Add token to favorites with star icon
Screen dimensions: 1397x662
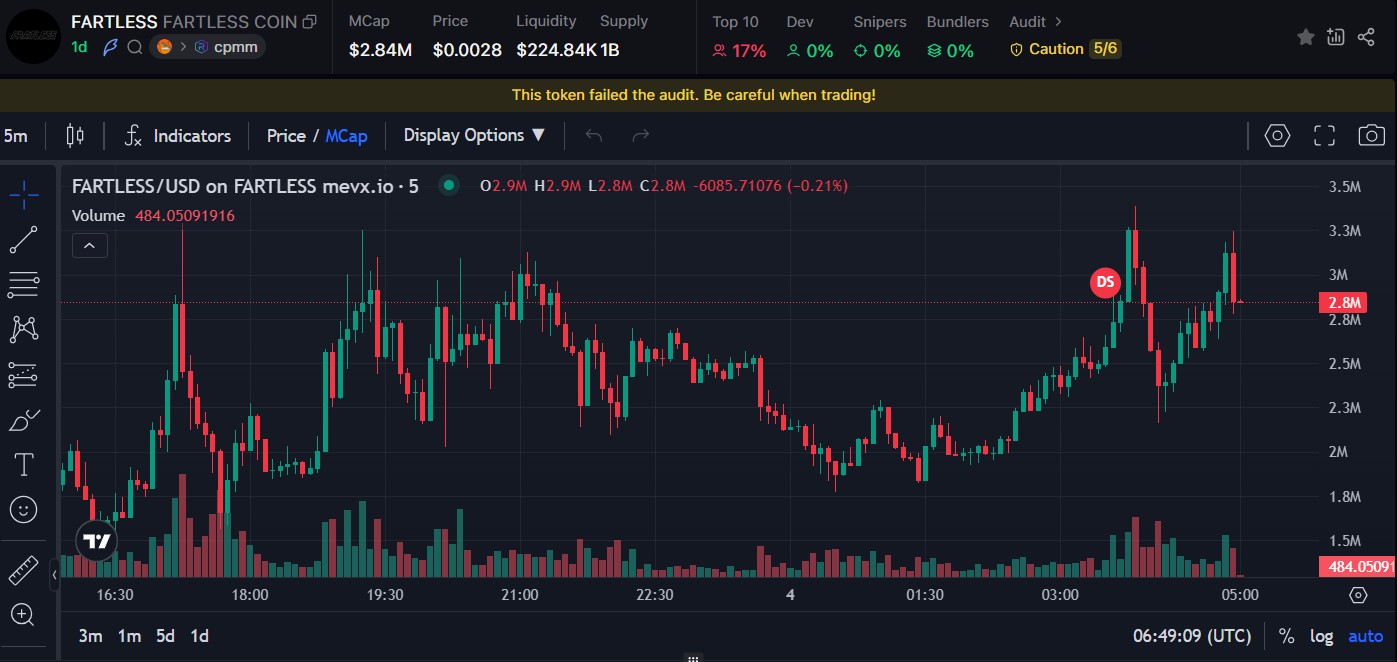pyautogui.click(x=1305, y=37)
